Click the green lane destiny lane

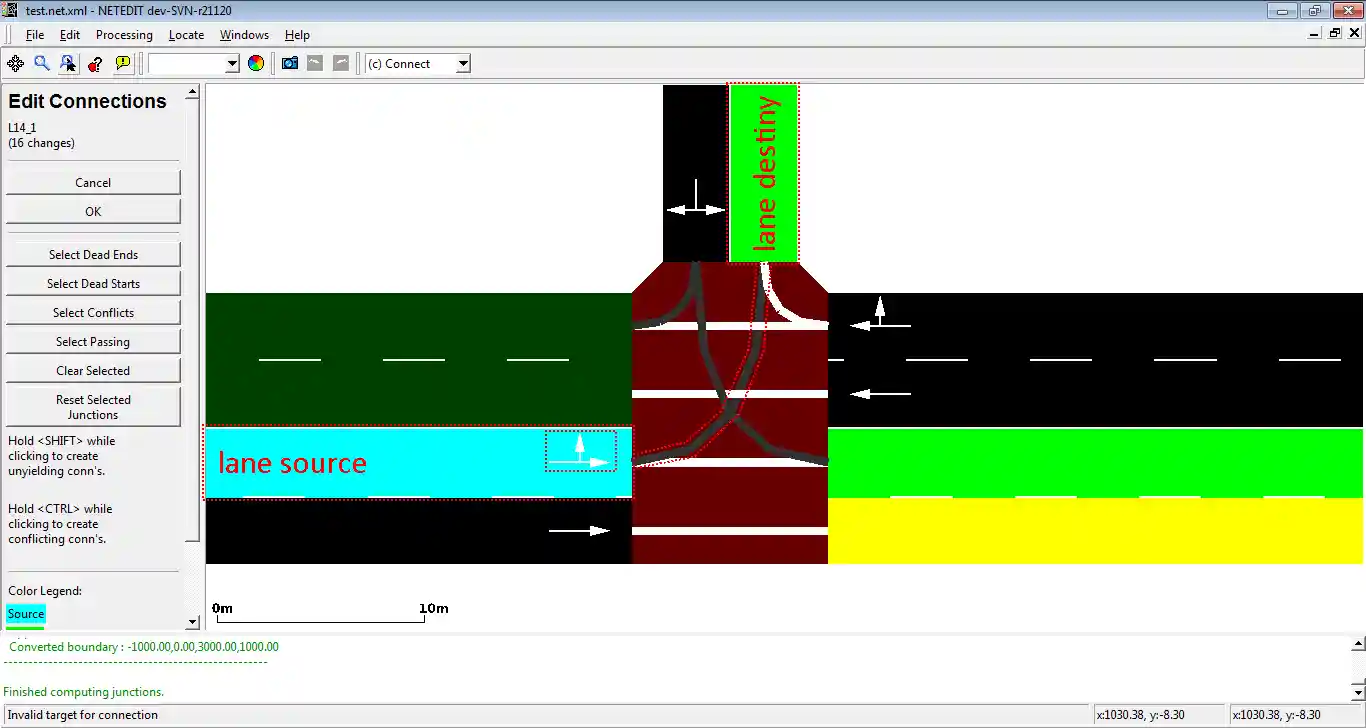pos(764,172)
